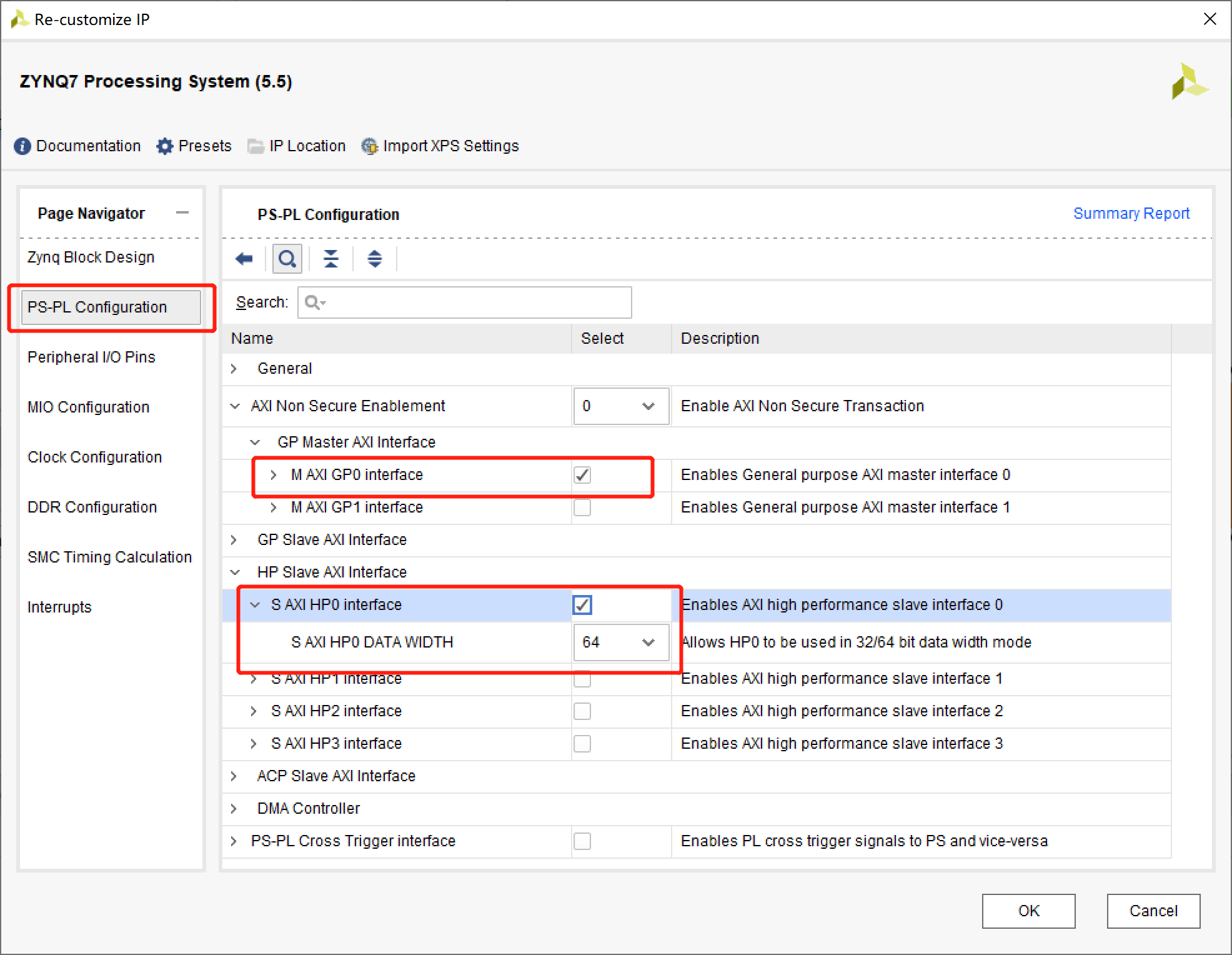Screen dimensions: 1232x955
Task: Open S AXI HP0 DATA WIDTH dropdown
Action: pos(621,642)
